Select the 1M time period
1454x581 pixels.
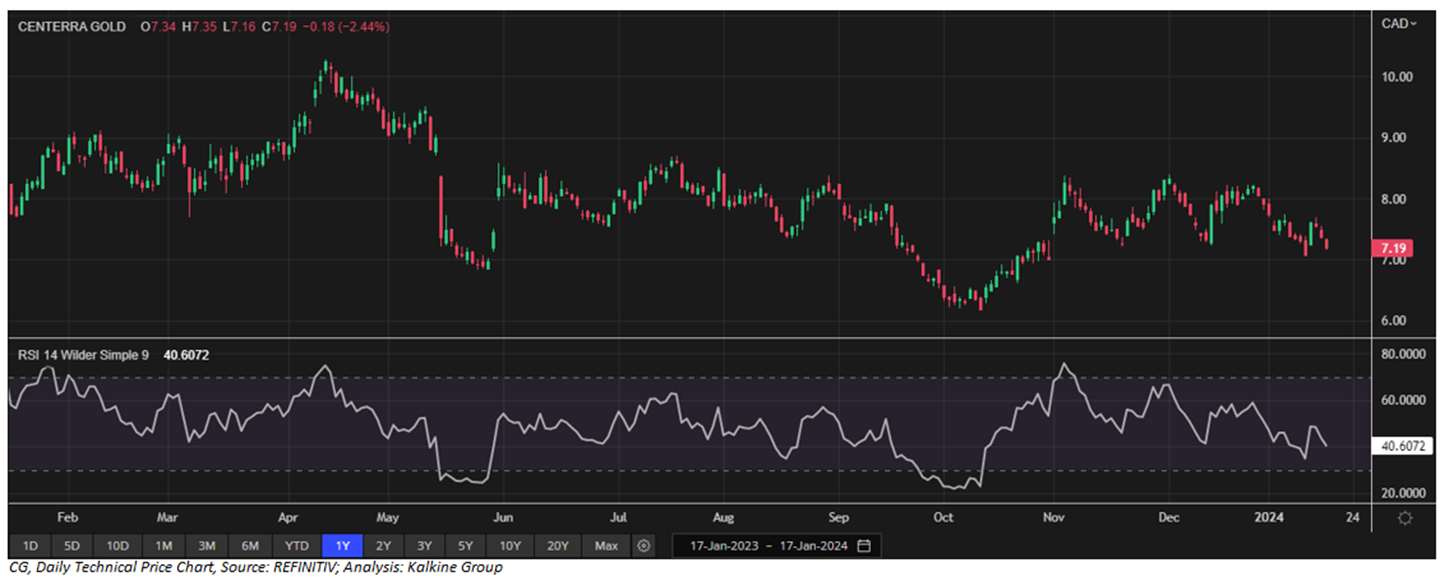pyautogui.click(x=164, y=546)
